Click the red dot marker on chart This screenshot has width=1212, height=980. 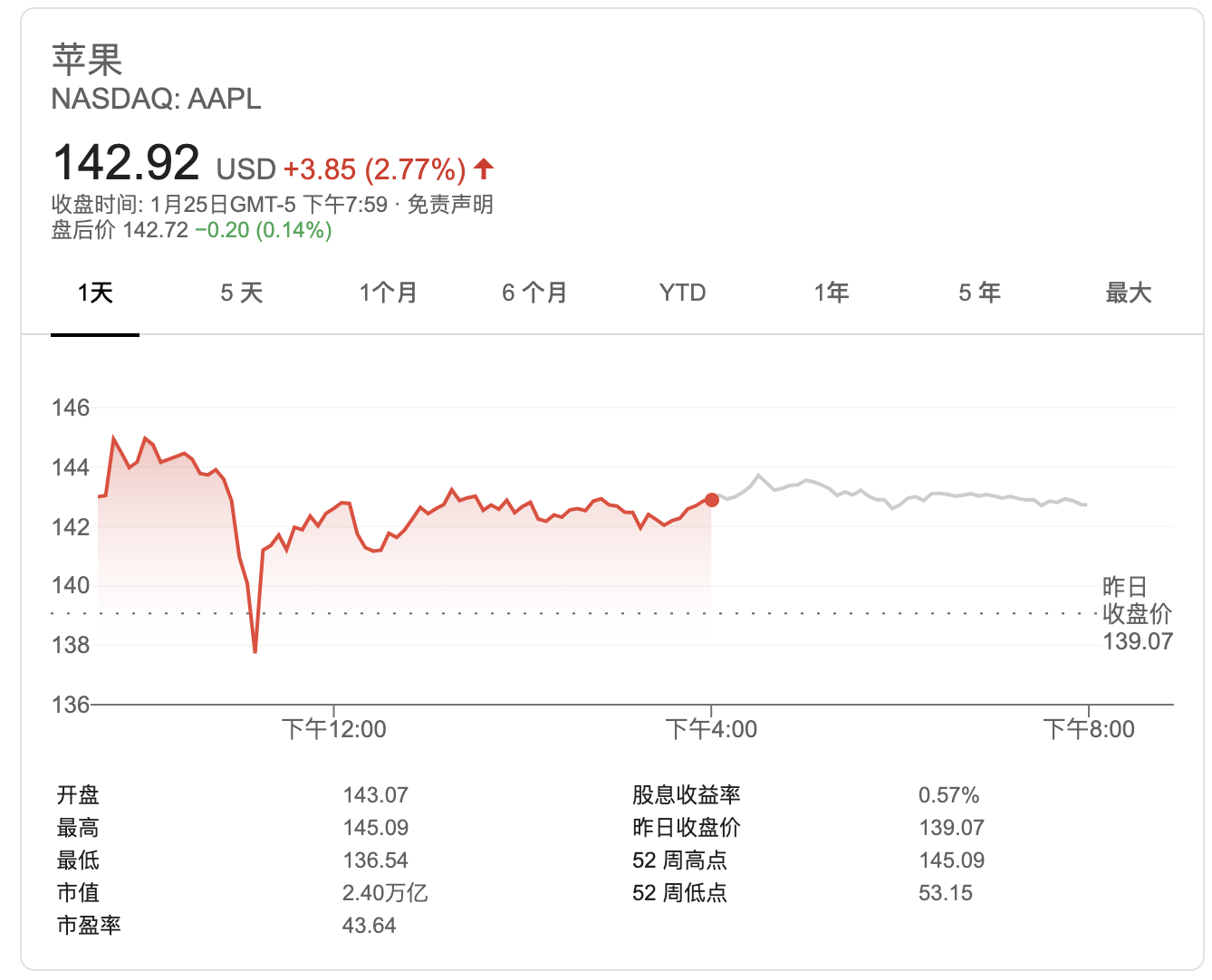tap(712, 500)
